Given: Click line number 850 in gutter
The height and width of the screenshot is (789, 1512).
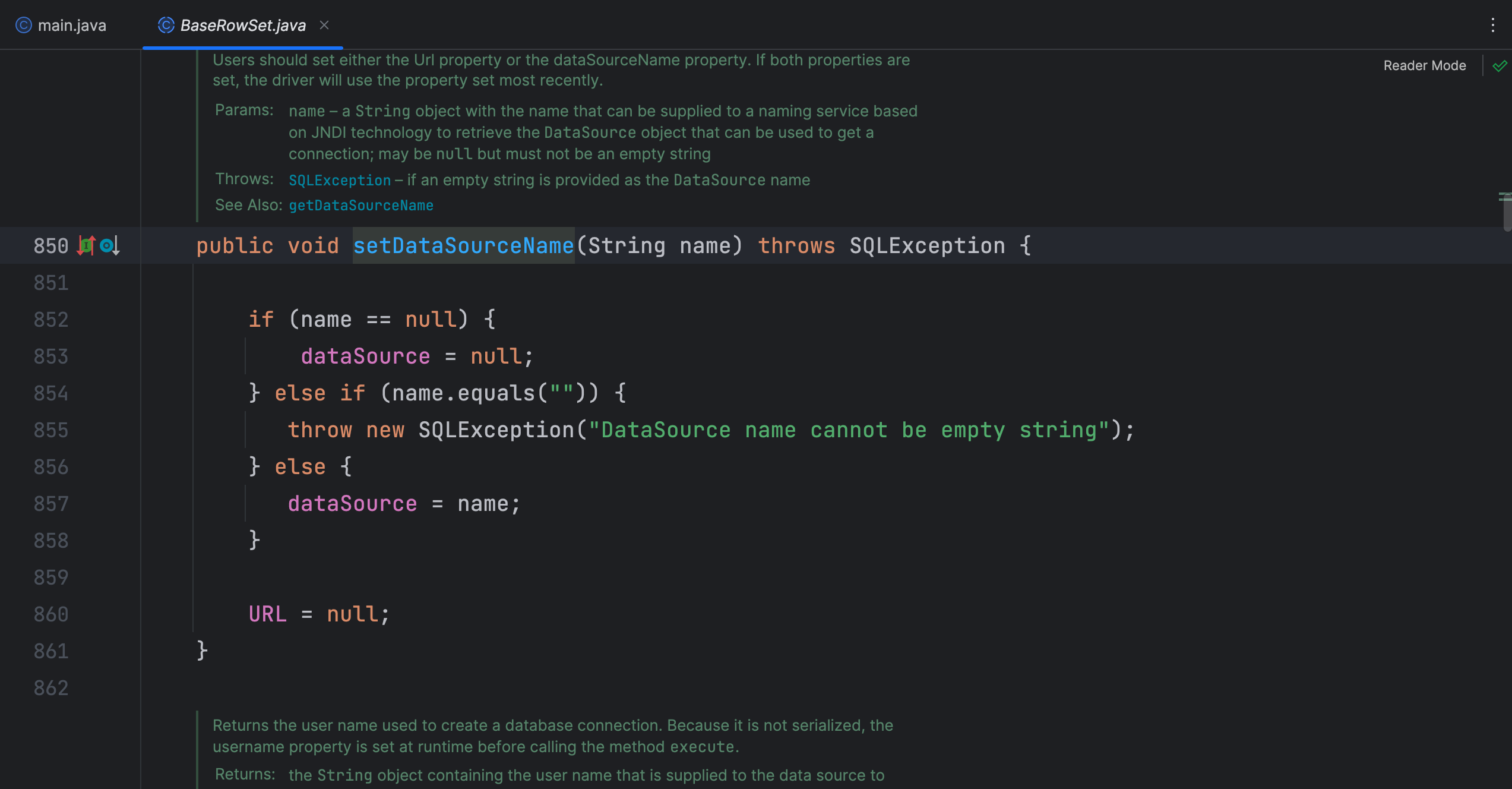Looking at the screenshot, I should (51, 245).
